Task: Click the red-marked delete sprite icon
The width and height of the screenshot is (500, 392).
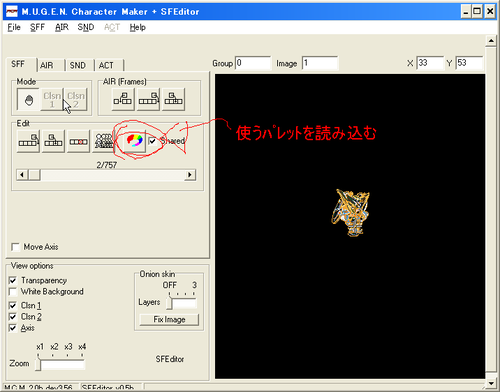Action: point(78,141)
